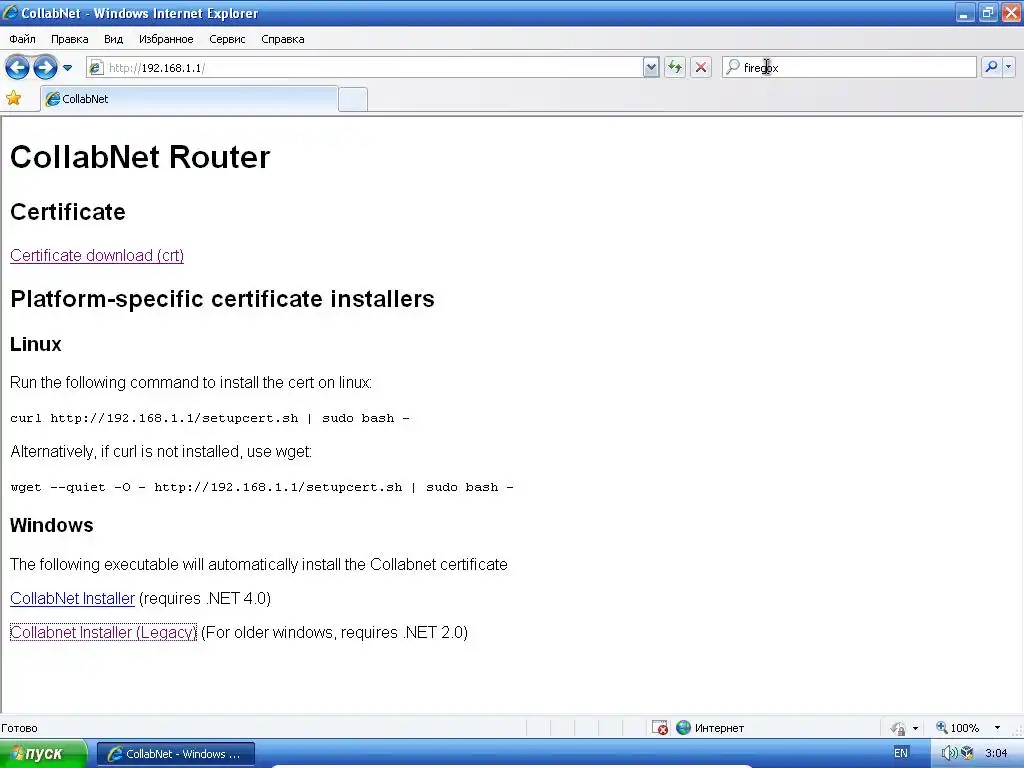The height and width of the screenshot is (768, 1024).
Task: Open search provider options dropdown
Action: [1009, 67]
